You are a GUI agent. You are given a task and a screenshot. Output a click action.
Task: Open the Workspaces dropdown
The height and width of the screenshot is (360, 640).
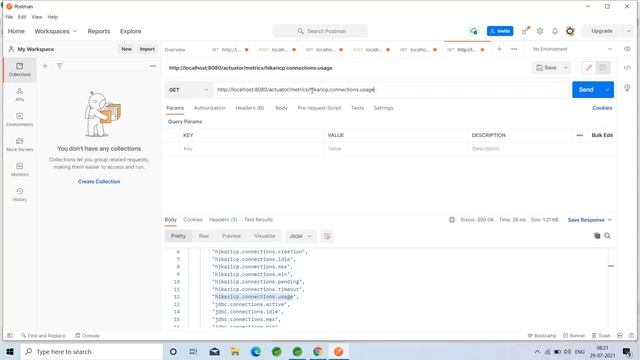(55, 31)
